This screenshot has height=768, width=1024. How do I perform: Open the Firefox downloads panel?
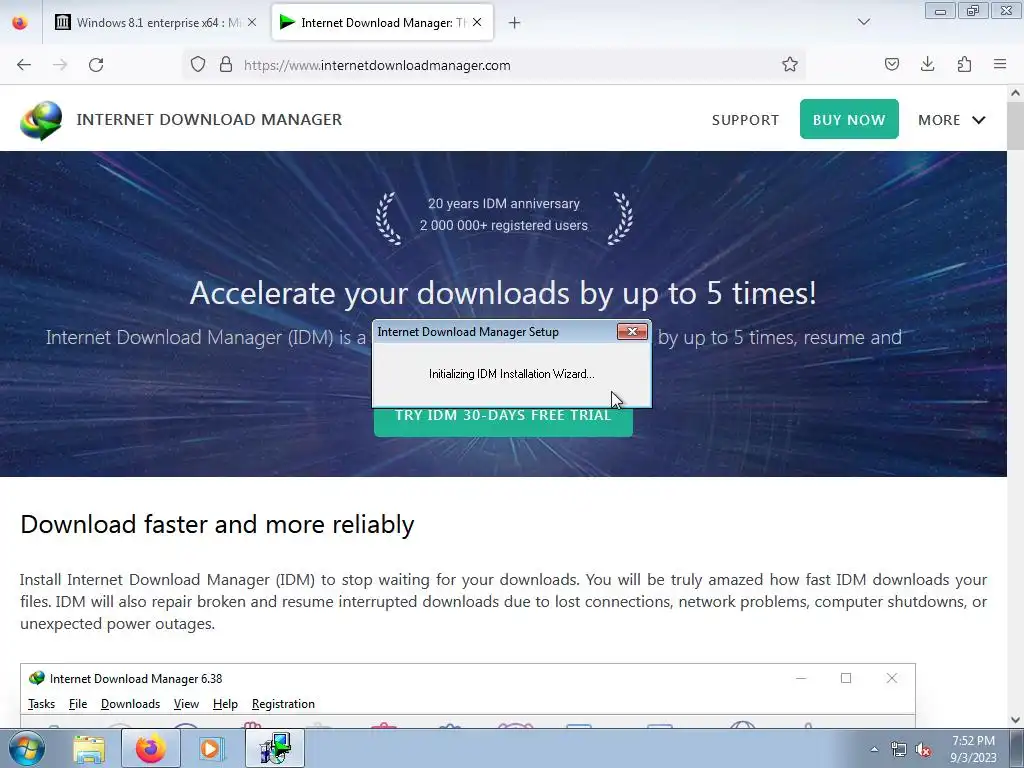(927, 64)
